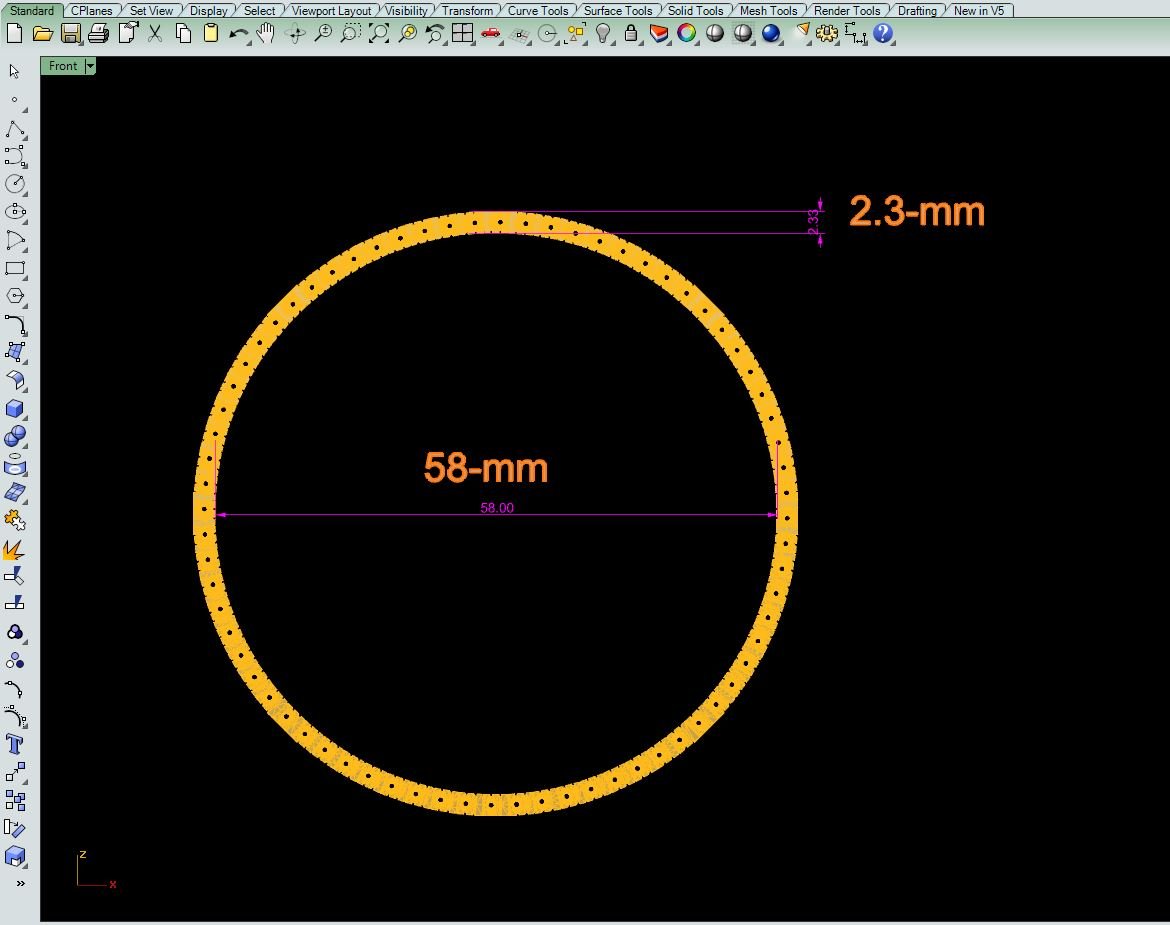Image resolution: width=1170 pixels, height=925 pixels.
Task: Toggle the lock objects padlock icon
Action: point(630,33)
